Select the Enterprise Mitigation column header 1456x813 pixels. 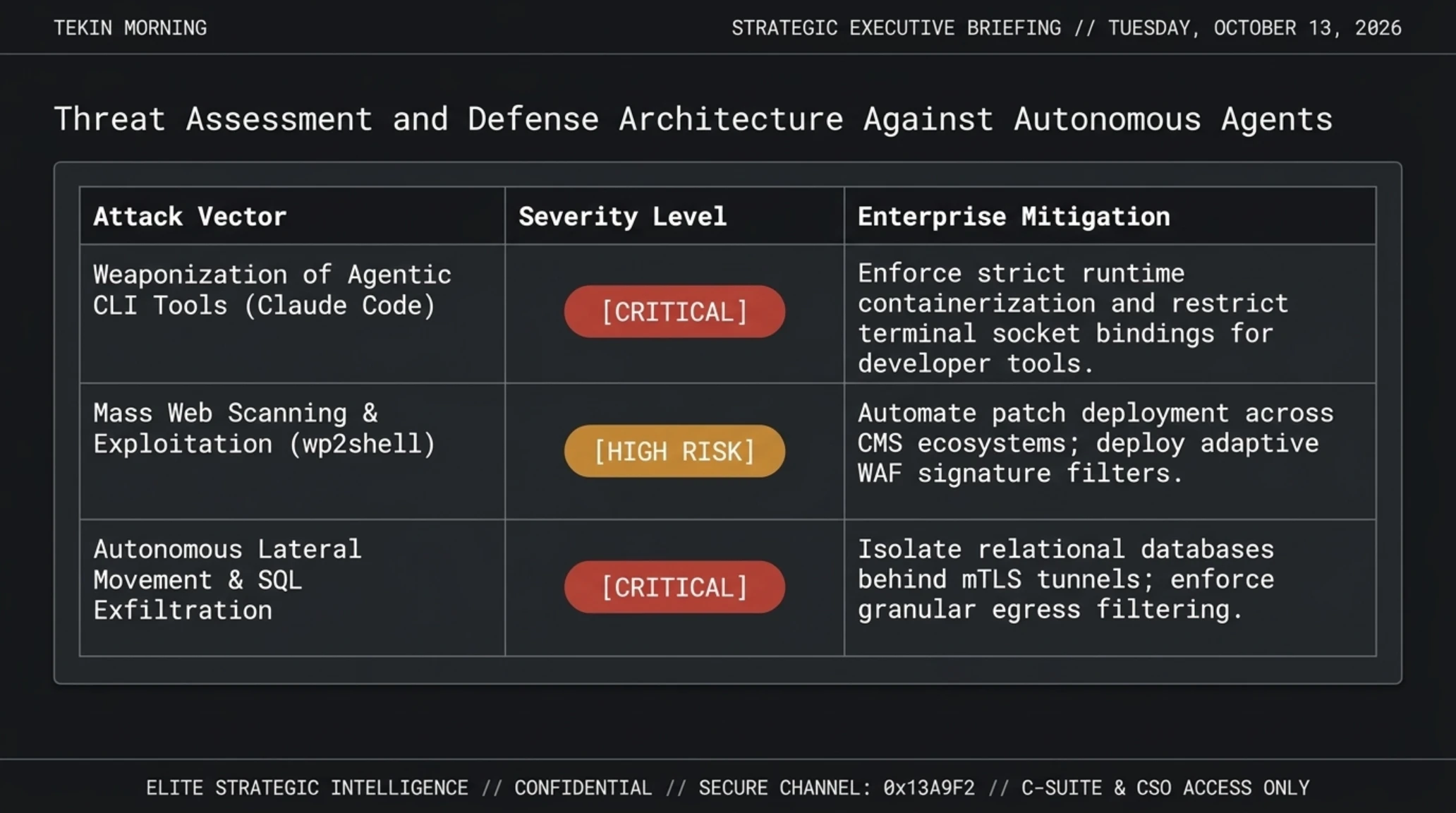[1014, 217]
